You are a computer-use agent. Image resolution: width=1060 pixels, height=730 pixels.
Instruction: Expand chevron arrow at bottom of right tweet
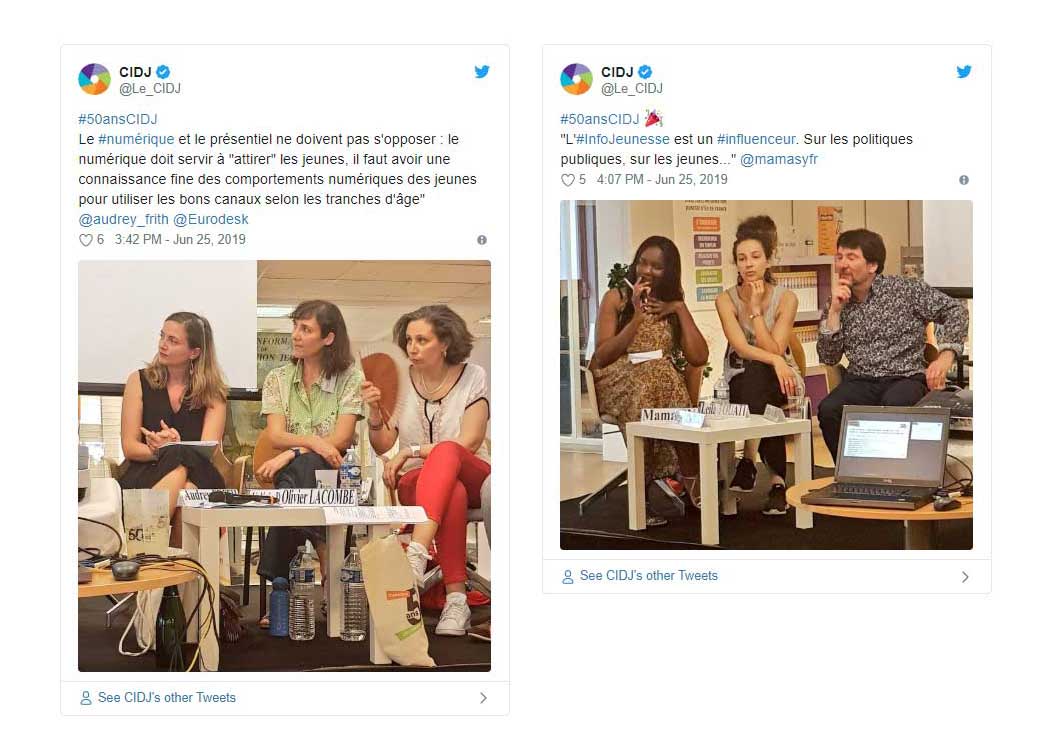coord(965,577)
